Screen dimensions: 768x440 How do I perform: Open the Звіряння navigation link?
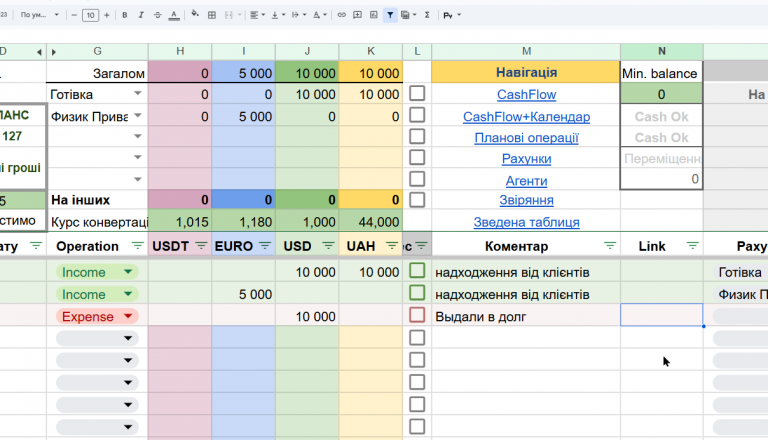click(527, 200)
